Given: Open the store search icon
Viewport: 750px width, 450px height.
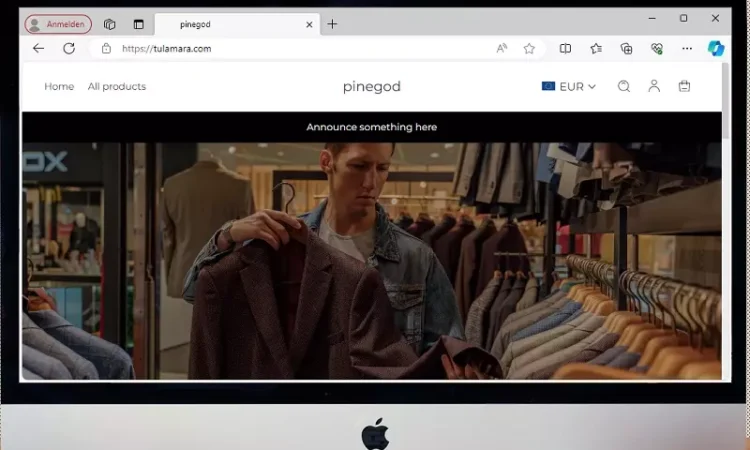Looking at the screenshot, I should [624, 86].
